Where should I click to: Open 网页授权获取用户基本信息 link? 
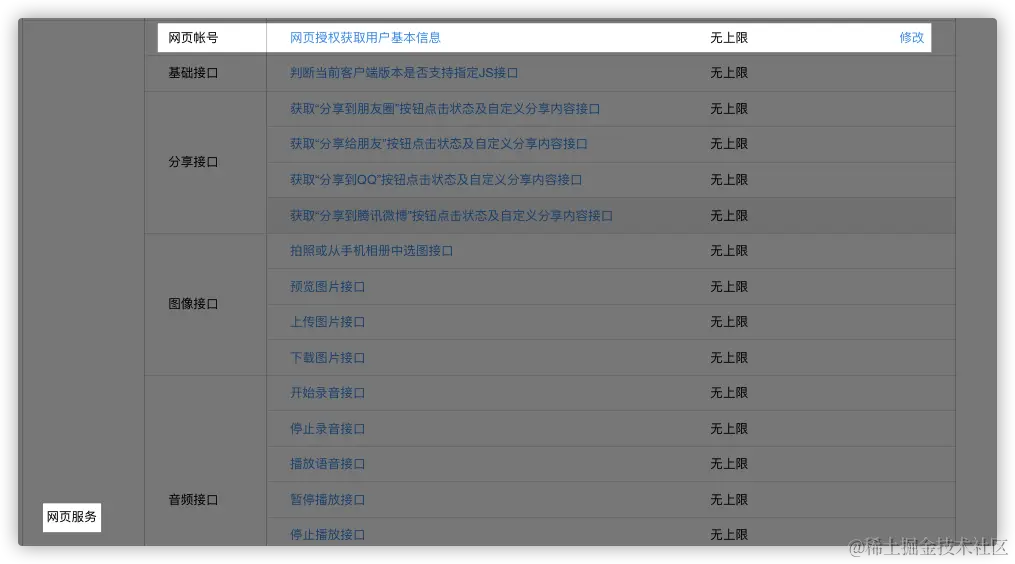365,38
